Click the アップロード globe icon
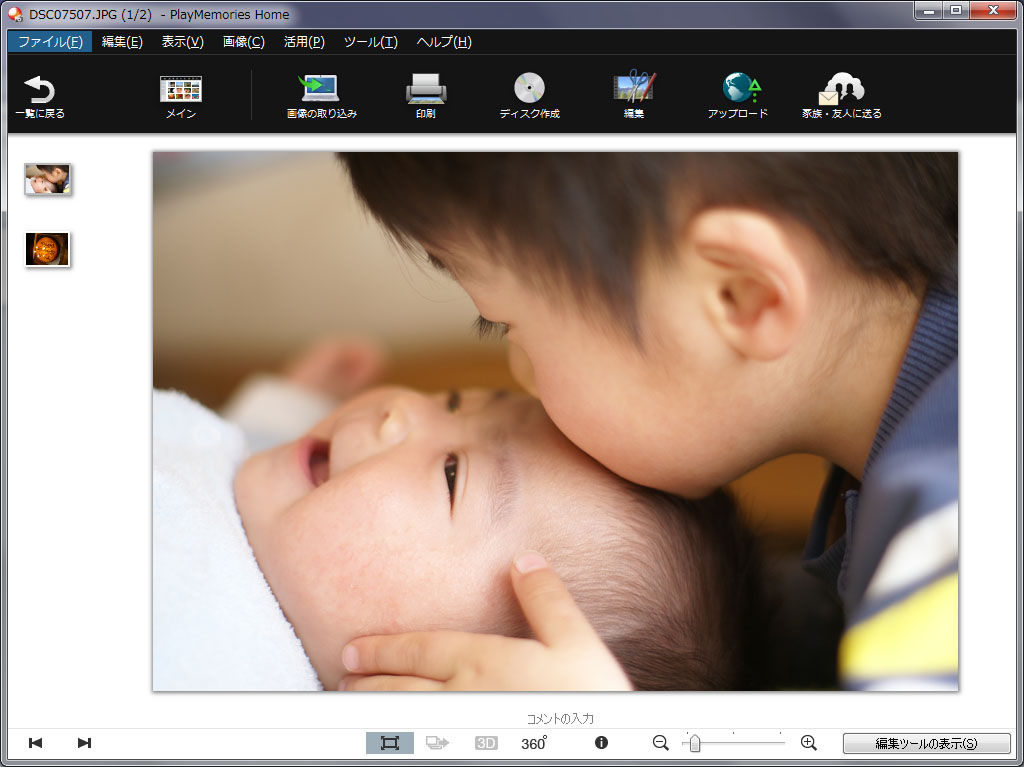Screen dimensions: 1024x767 click(x=739, y=90)
